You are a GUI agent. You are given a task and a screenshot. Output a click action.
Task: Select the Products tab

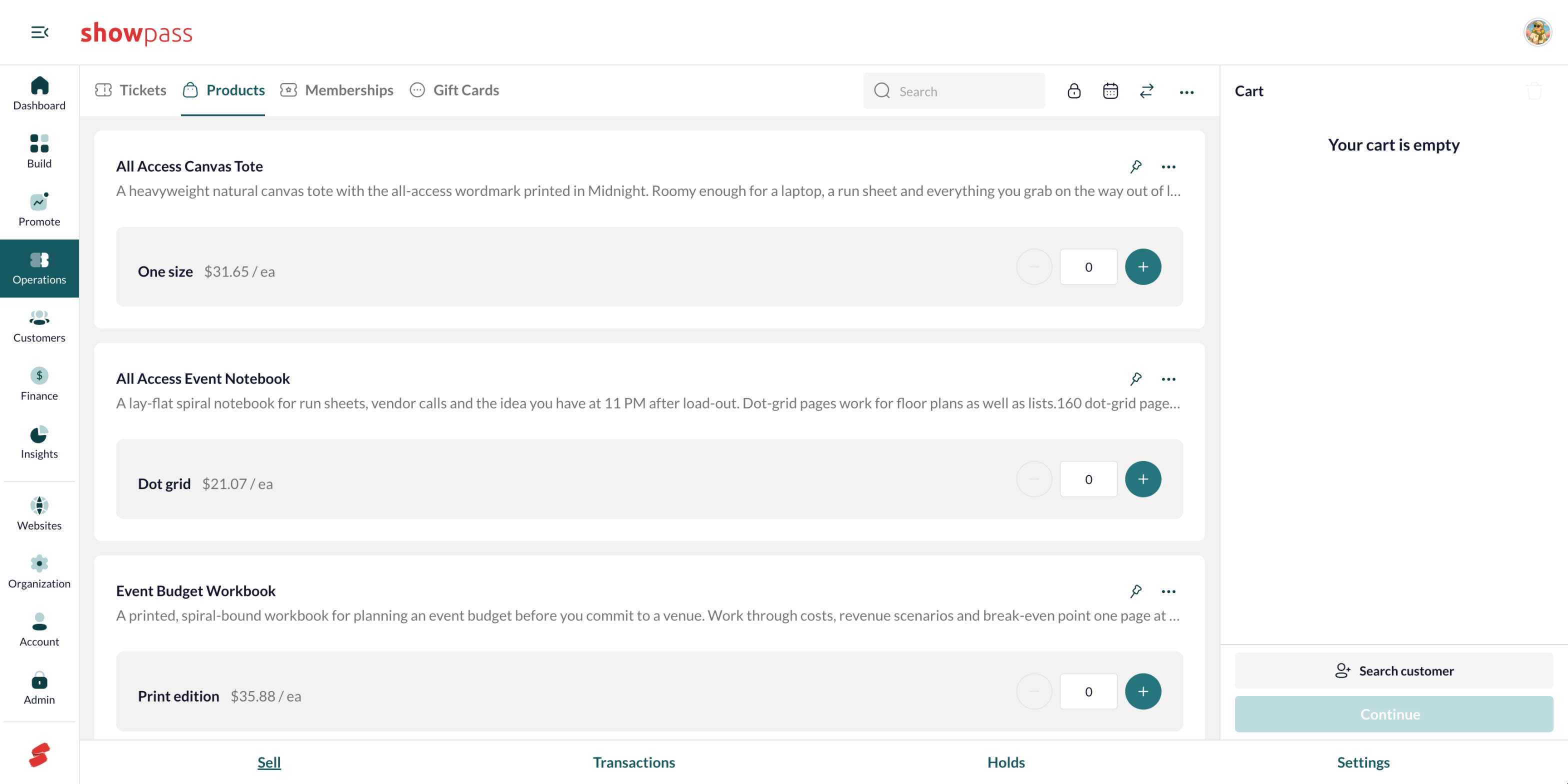tap(223, 90)
